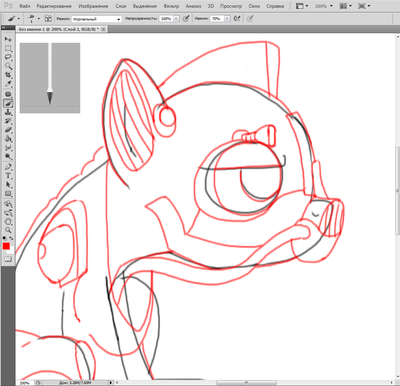Image resolution: width=400 pixels, height=386 pixels.
Task: Click the horizontal scrollbar thumb
Action: coord(246,383)
